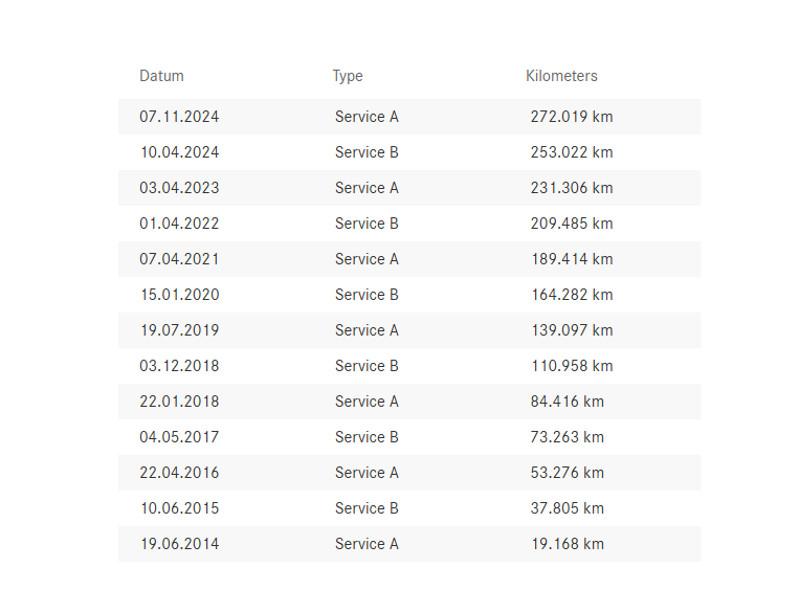The width and height of the screenshot is (800, 600).
Task: Click the Type column header
Action: [x=347, y=76]
